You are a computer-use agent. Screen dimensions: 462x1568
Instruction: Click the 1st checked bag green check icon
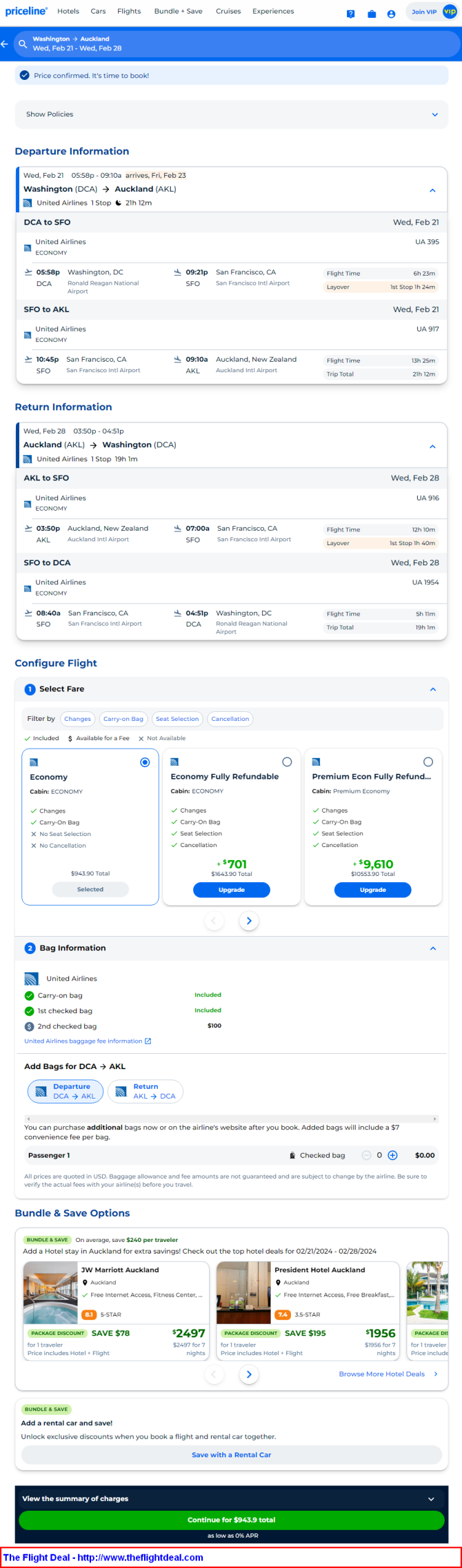click(29, 1010)
